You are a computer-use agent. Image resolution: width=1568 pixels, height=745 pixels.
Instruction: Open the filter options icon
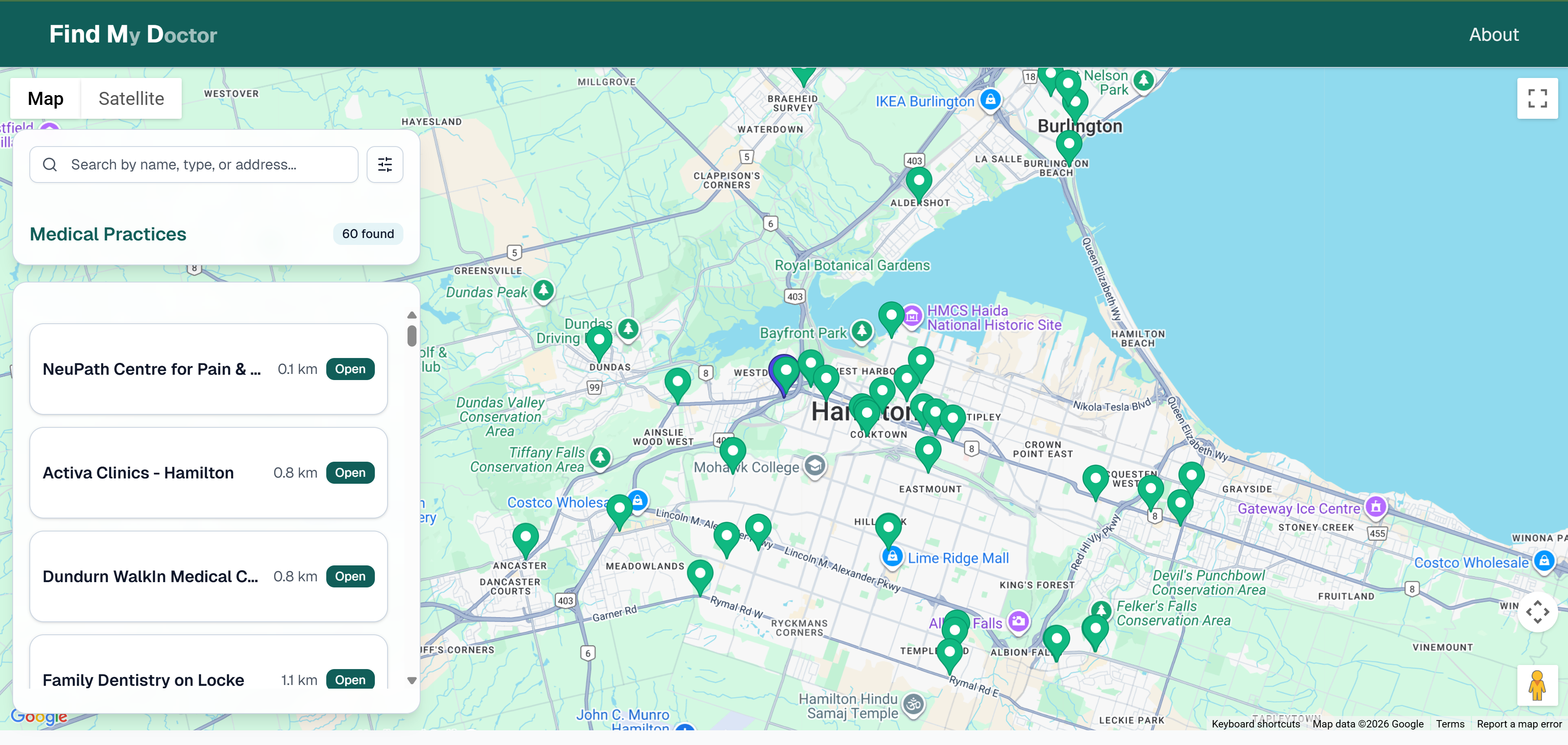tap(385, 165)
